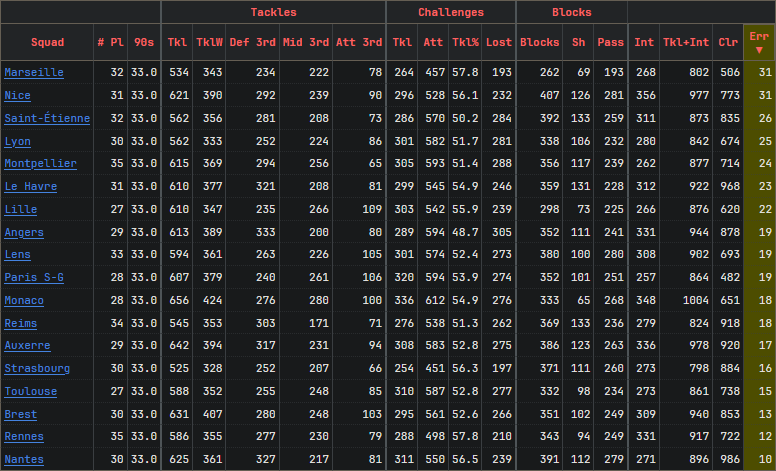Select Le Havre's Clr value 968
Viewport: 776px width, 471px height.
[x=730, y=187]
